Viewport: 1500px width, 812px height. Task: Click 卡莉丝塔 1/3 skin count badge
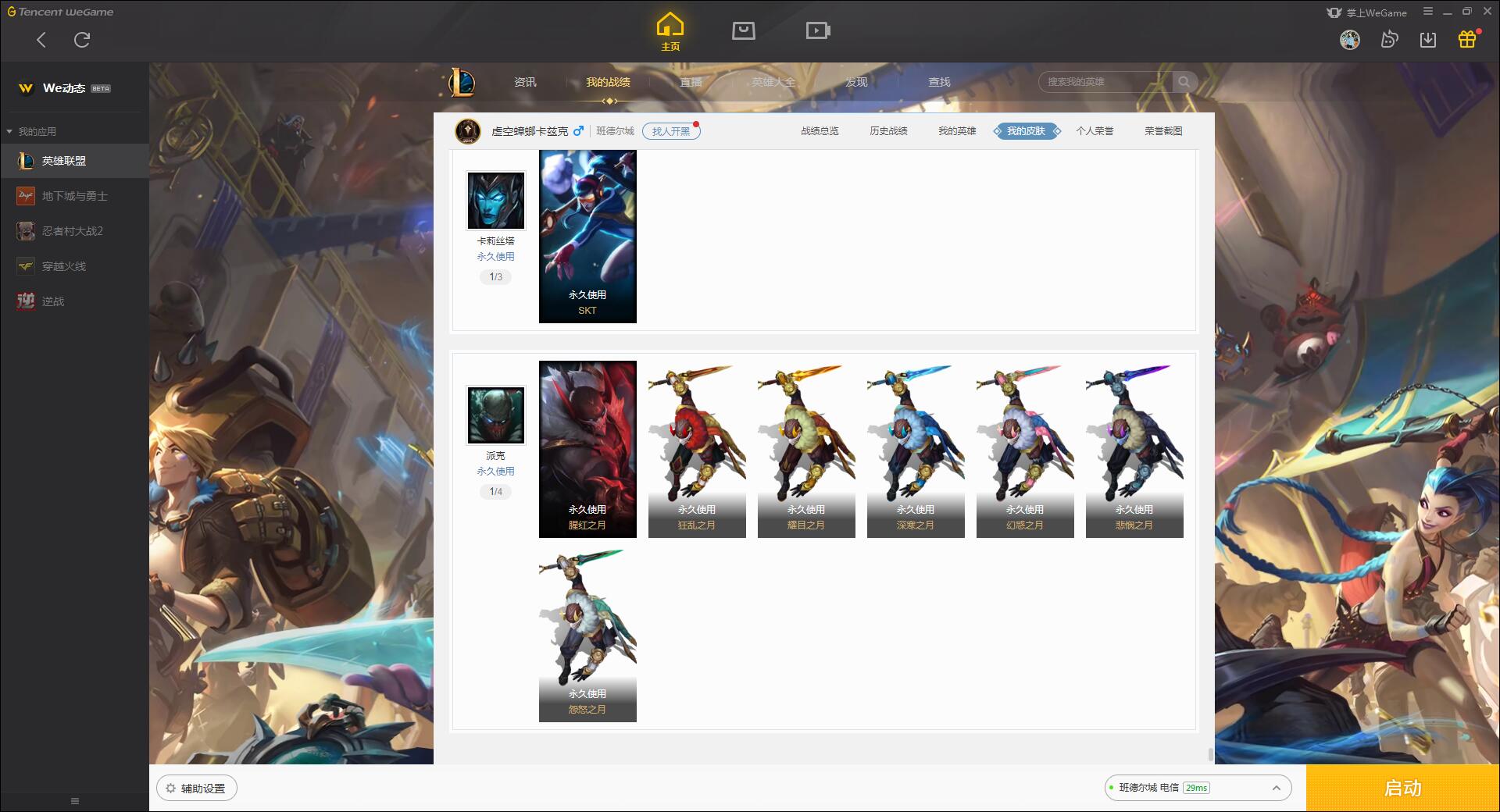coord(496,276)
